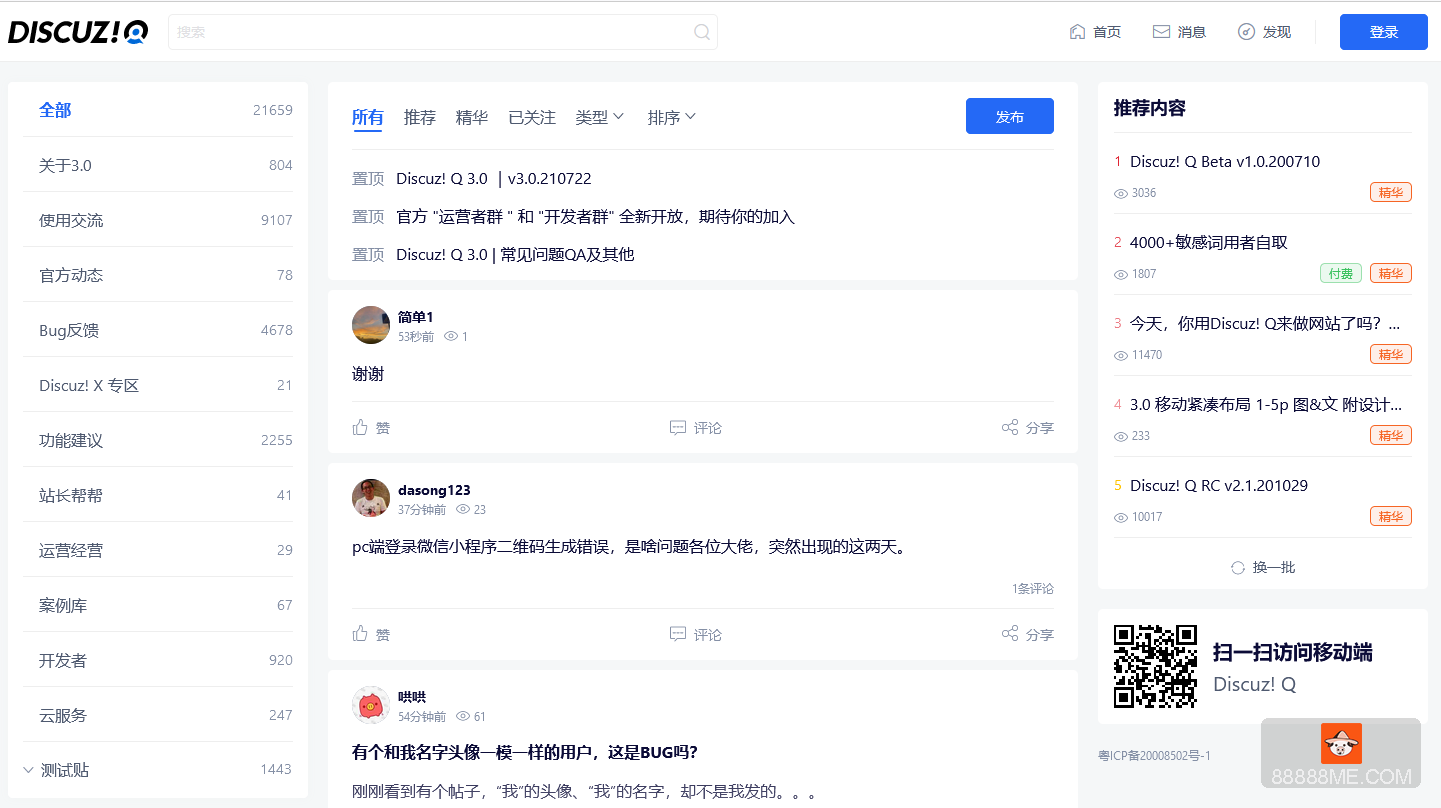Click share icon on dasong123's post
The image size is (1441, 808).
pyautogui.click(x=1010, y=634)
